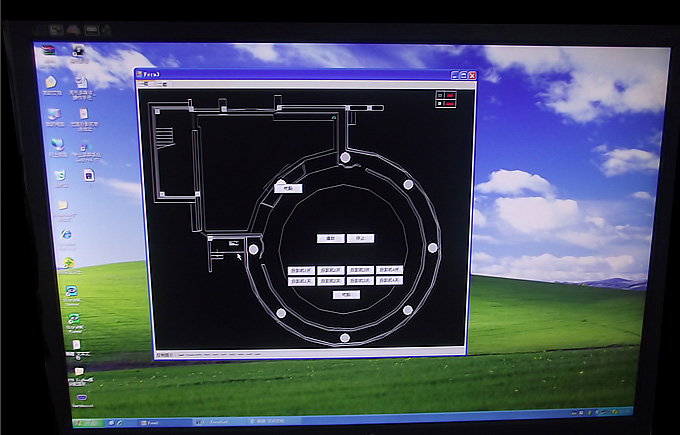Image resolution: width=680 pixels, height=435 pixels.
Task: Click the colored marker at the hall's top-right corner
Action: [x=334, y=118]
